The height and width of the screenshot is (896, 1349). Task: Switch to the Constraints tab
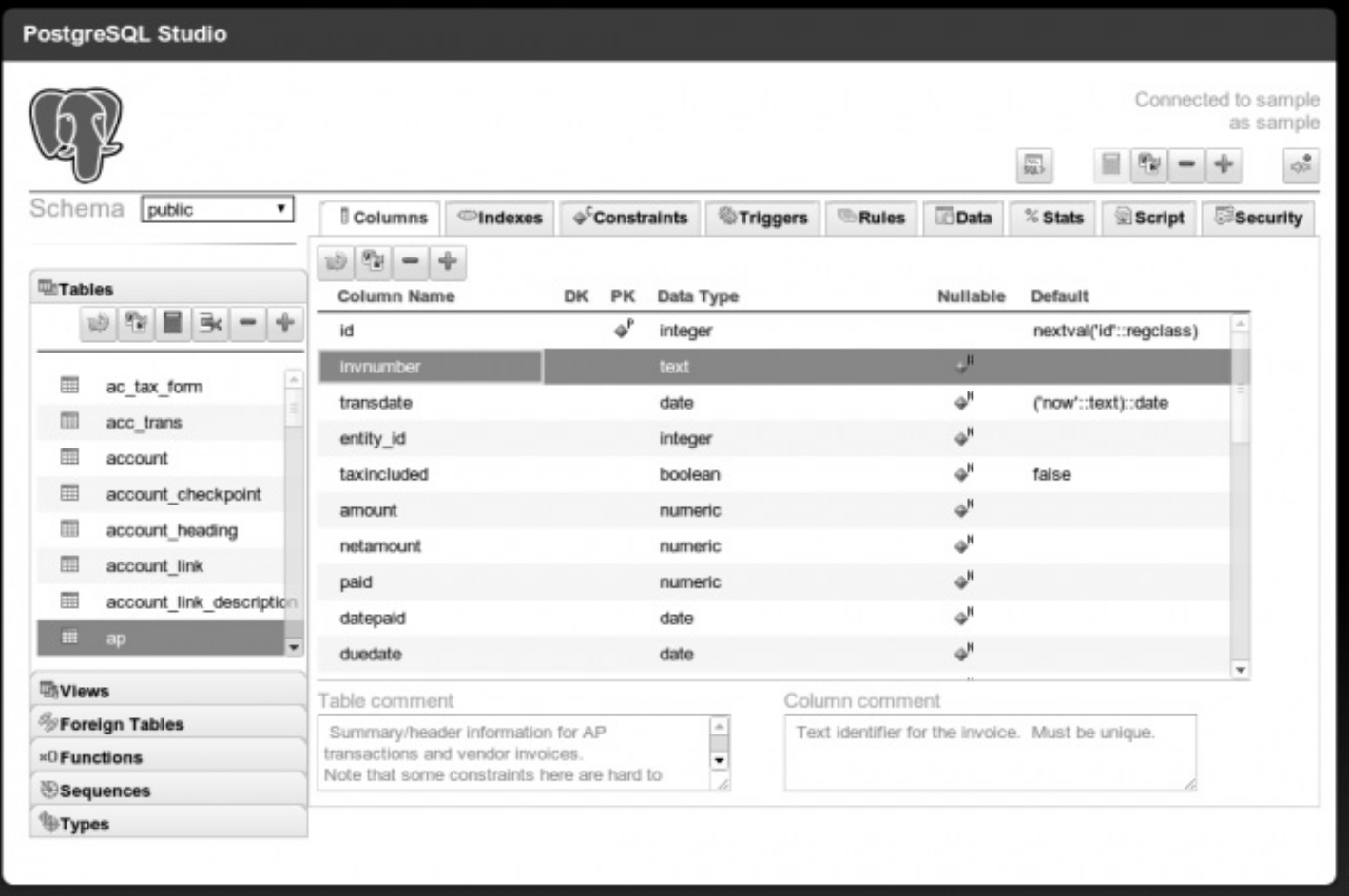(x=630, y=218)
